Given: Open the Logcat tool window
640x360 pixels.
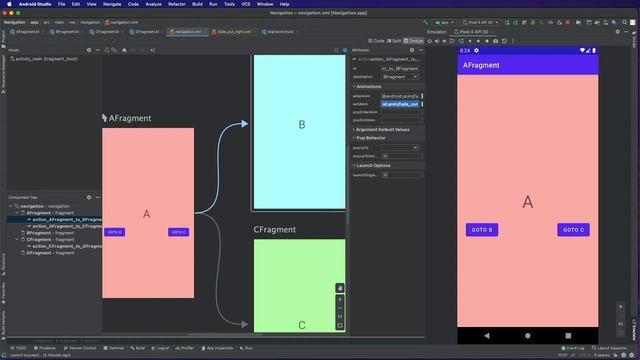Looking at the screenshot, I should (x=160, y=348).
